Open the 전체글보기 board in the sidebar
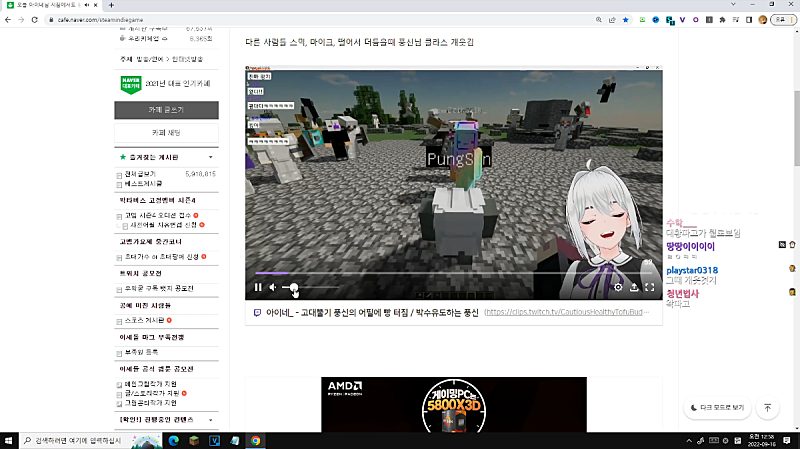The height and width of the screenshot is (449, 800). 140,173
